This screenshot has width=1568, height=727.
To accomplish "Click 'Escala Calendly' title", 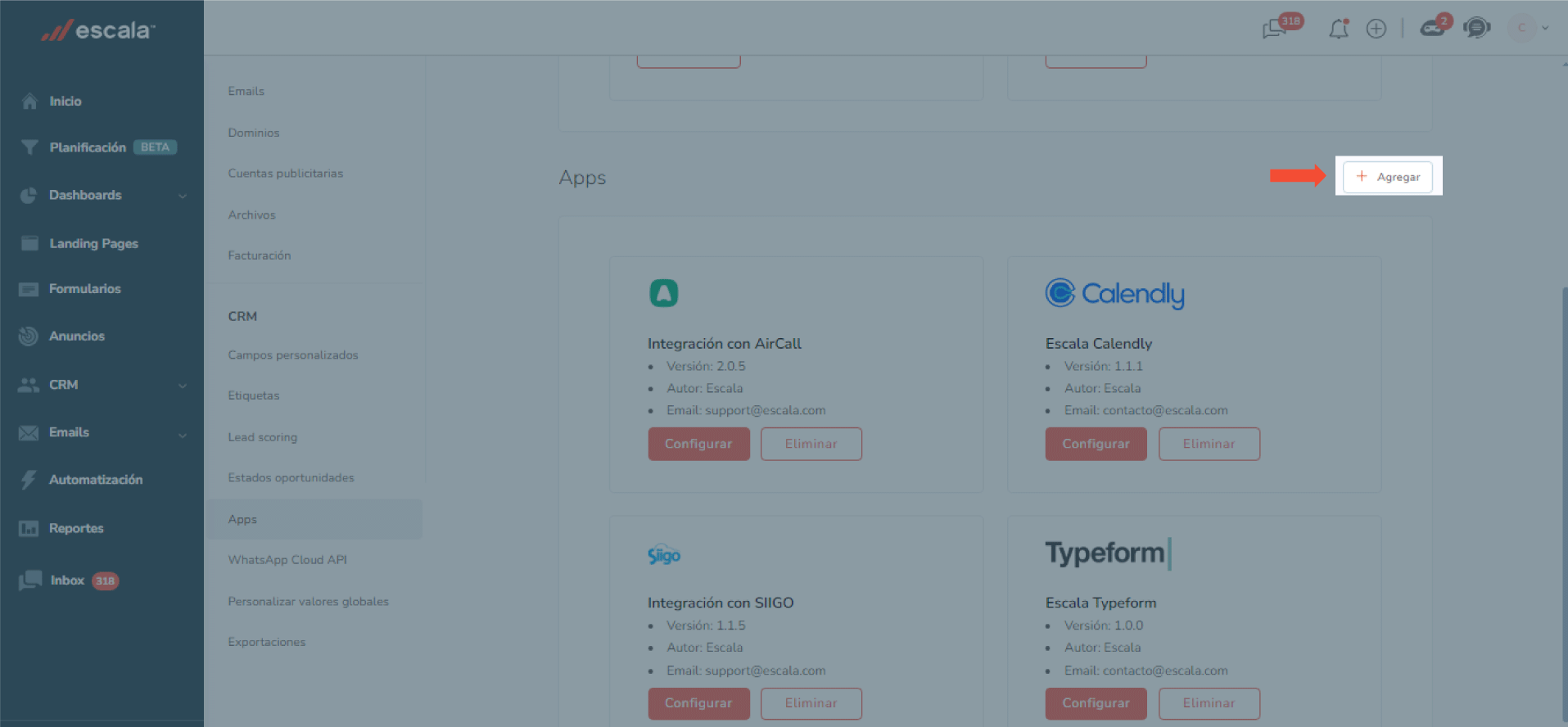I will (x=1099, y=344).
